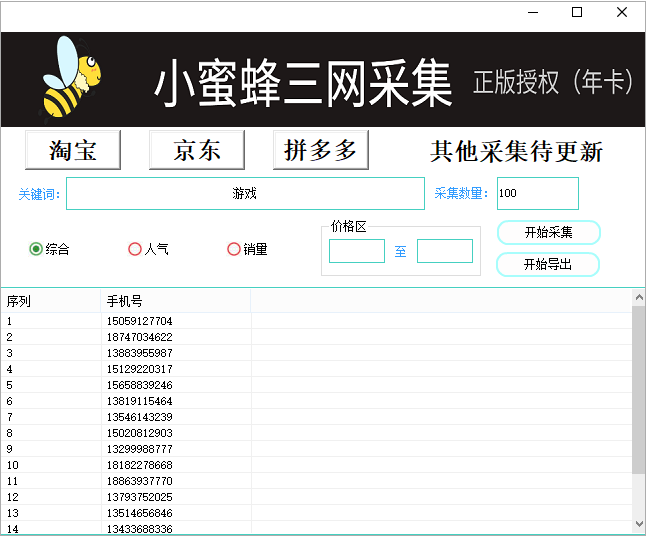Click the 关键词 keyword input field
Image resolution: width=649 pixels, height=537 pixels.
point(245,194)
